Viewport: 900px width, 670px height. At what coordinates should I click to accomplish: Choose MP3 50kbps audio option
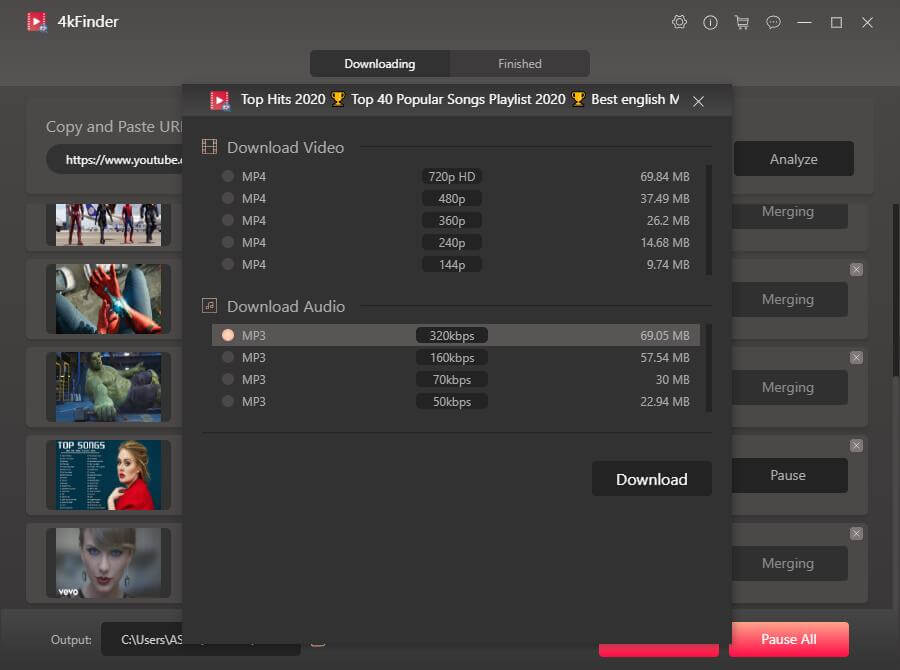[x=228, y=402]
